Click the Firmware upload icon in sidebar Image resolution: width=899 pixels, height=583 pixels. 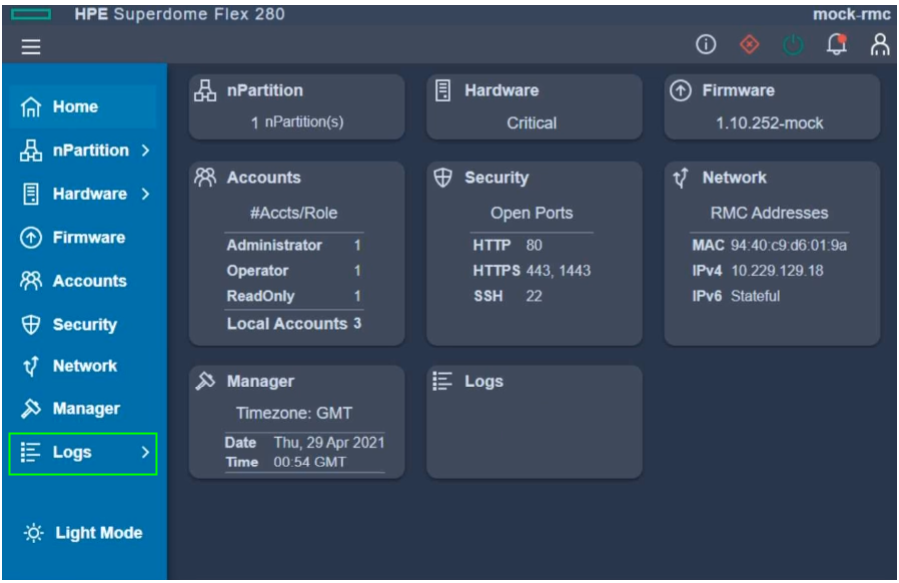tap(31, 237)
